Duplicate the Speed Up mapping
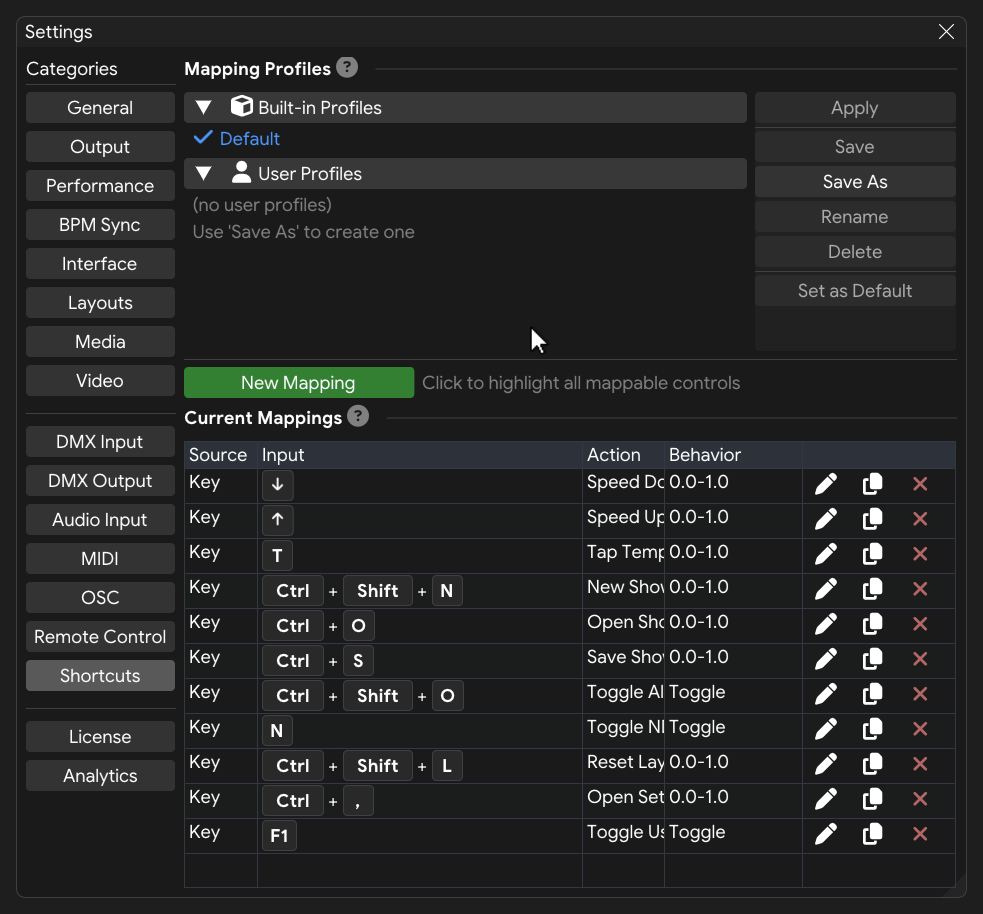The image size is (983, 914). (873, 519)
